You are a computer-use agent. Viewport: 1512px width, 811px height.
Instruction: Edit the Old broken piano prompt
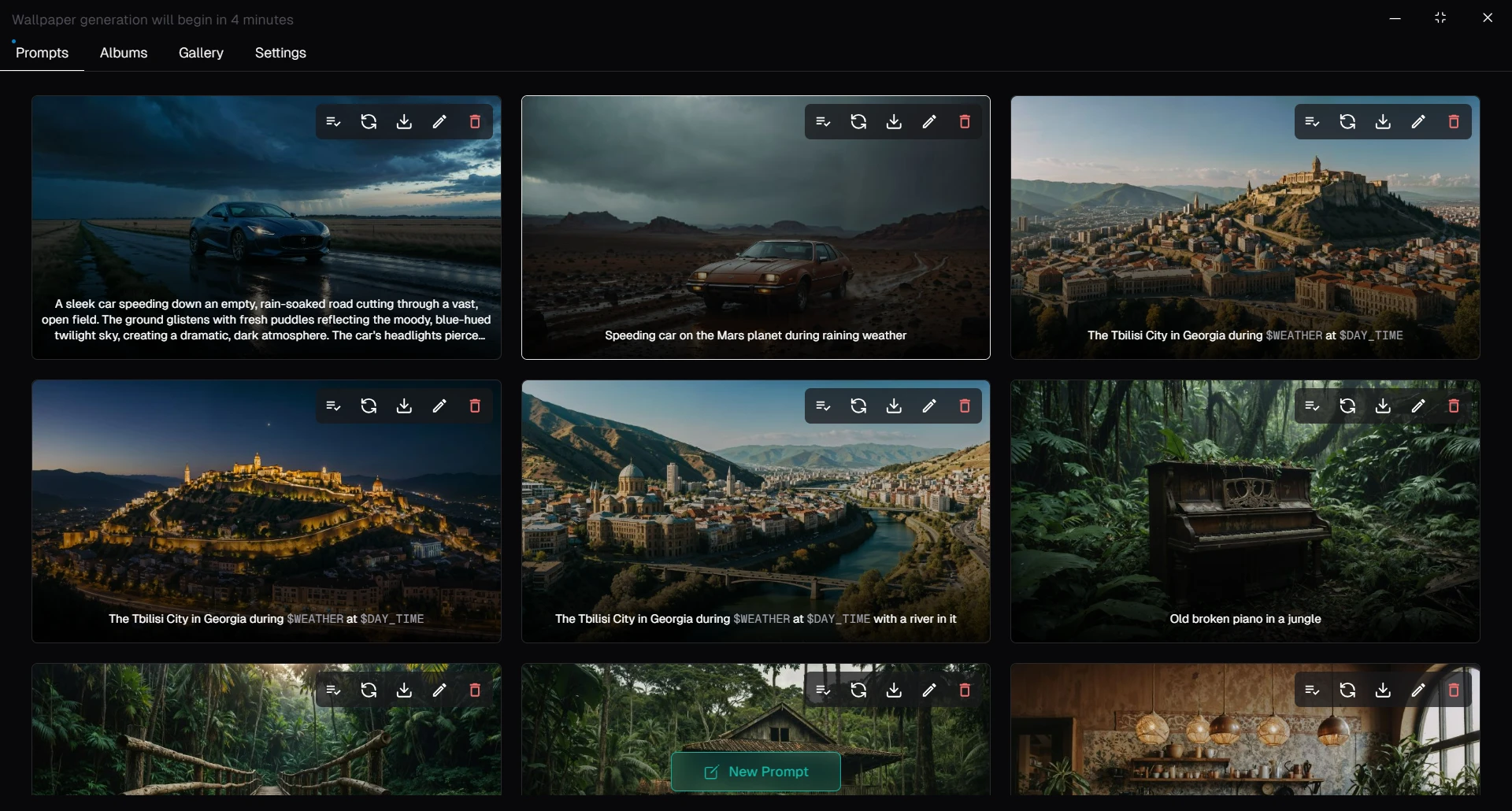point(1418,406)
